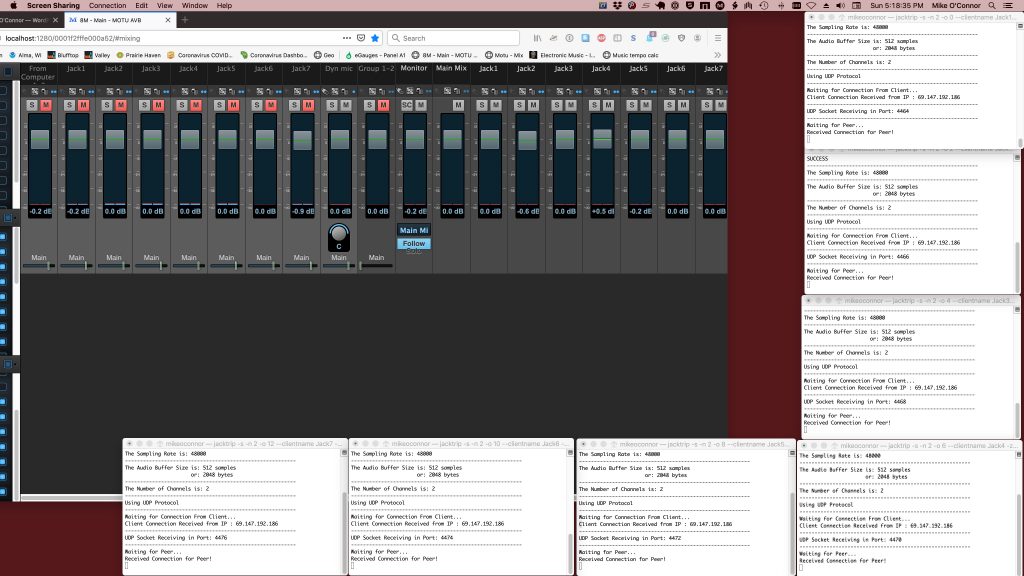Unmute the From Computer channel
The width and height of the screenshot is (1024, 576).
[x=46, y=105]
